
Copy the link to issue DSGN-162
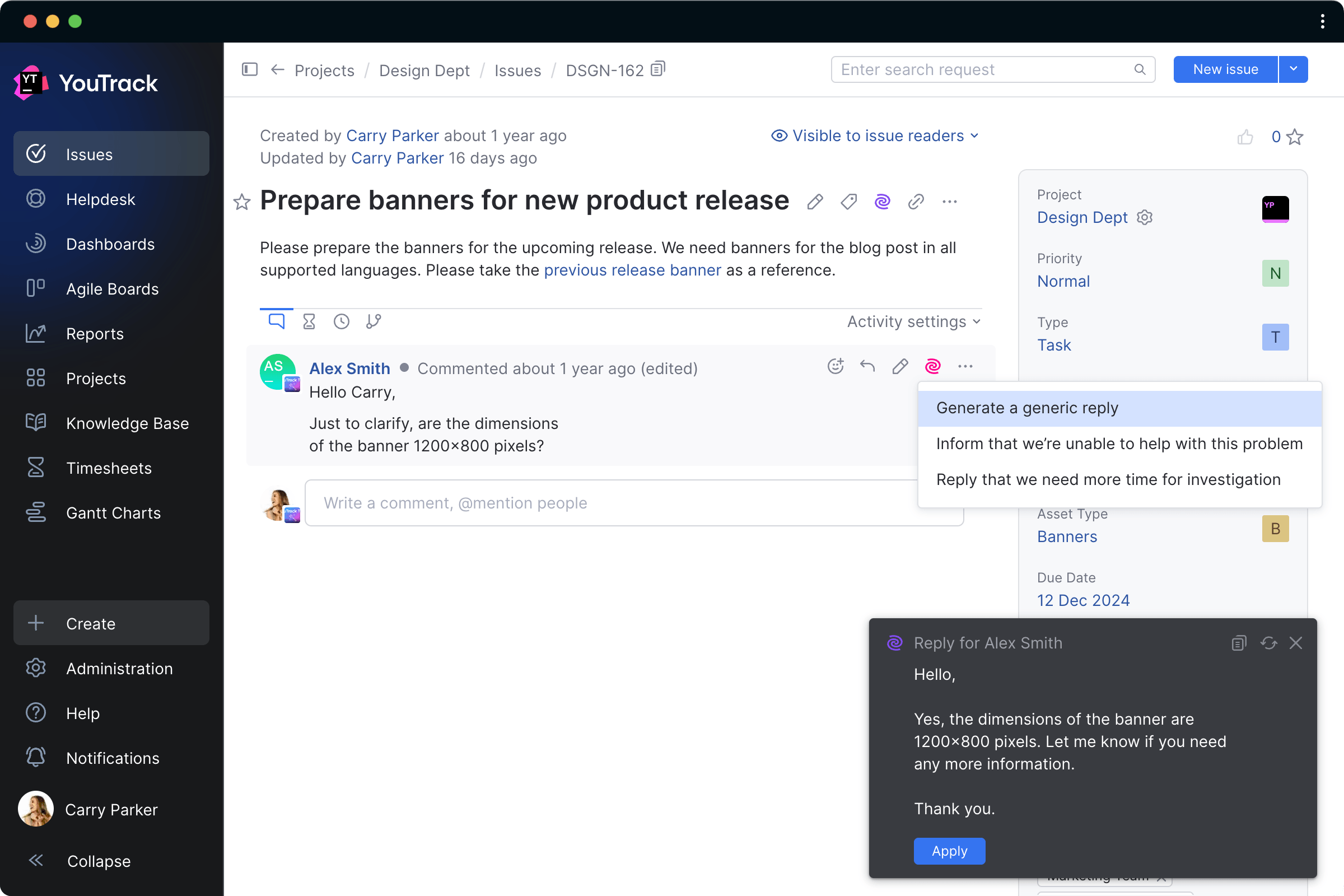[x=657, y=68]
